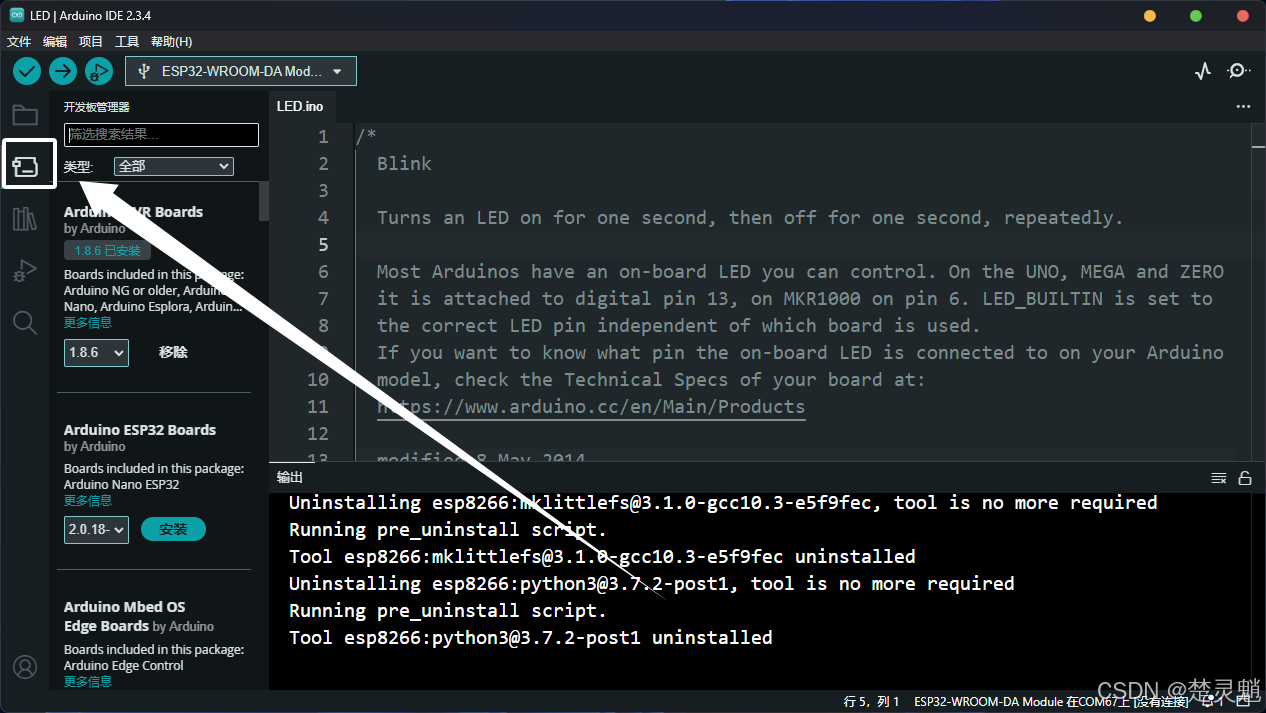Click the 'Turns an LED on' comment line
Screen dimensions: 1266x713
(x=750, y=218)
